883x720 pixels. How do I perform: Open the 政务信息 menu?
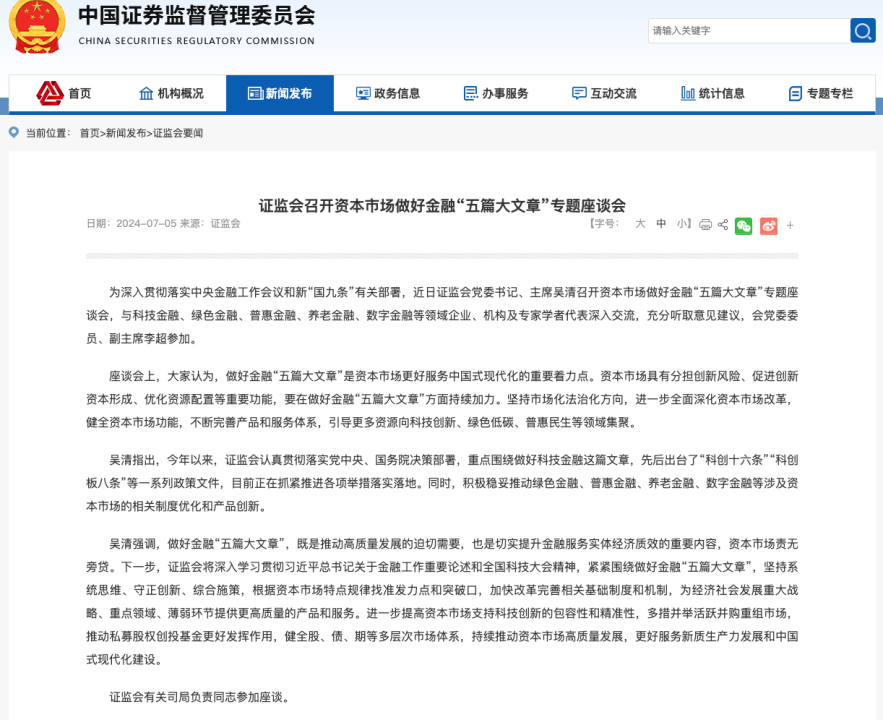[x=388, y=93]
